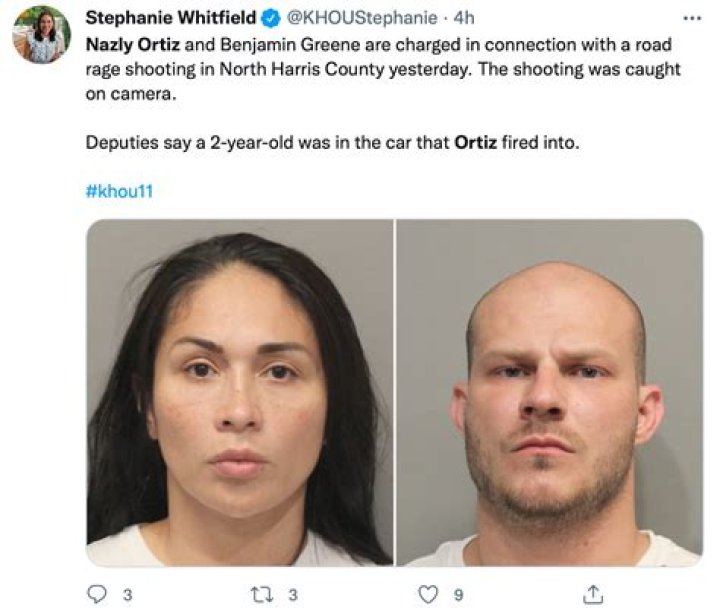Follow the #khou11 hashtag
The width and height of the screenshot is (720, 614).
click(x=119, y=191)
